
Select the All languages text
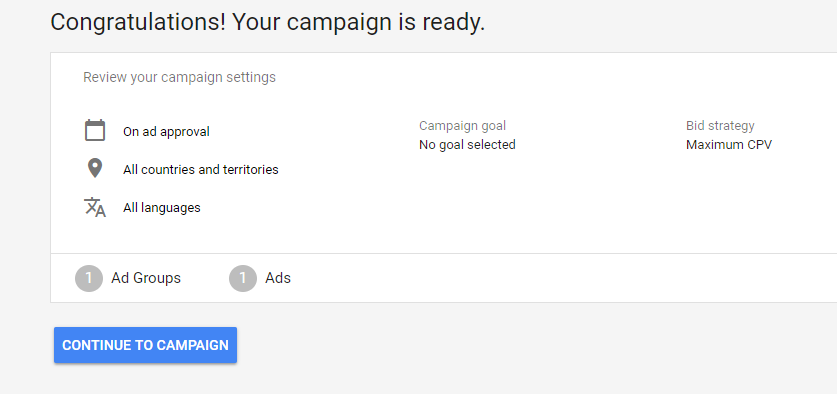pos(162,208)
